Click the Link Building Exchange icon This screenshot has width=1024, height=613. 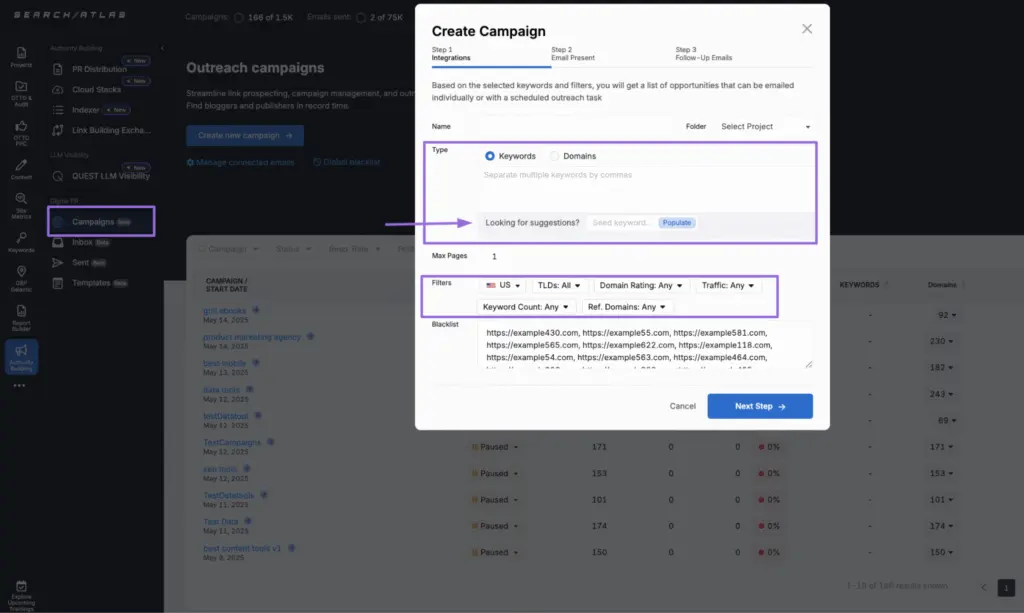coord(57,130)
